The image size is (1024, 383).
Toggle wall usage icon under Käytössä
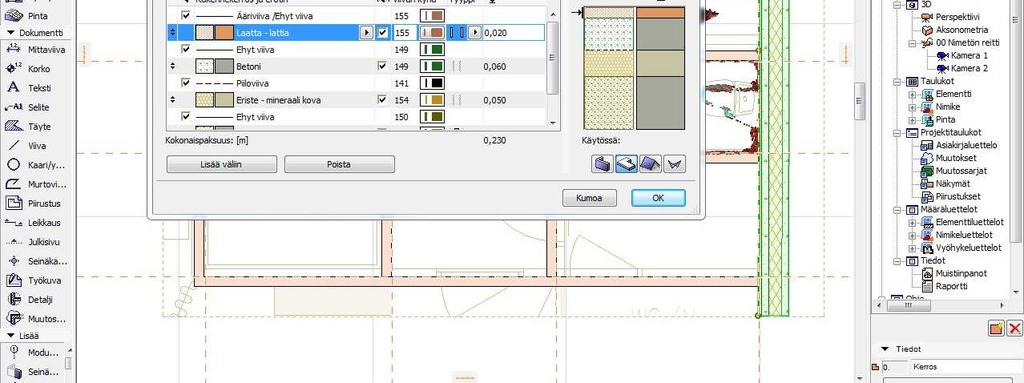click(x=602, y=164)
